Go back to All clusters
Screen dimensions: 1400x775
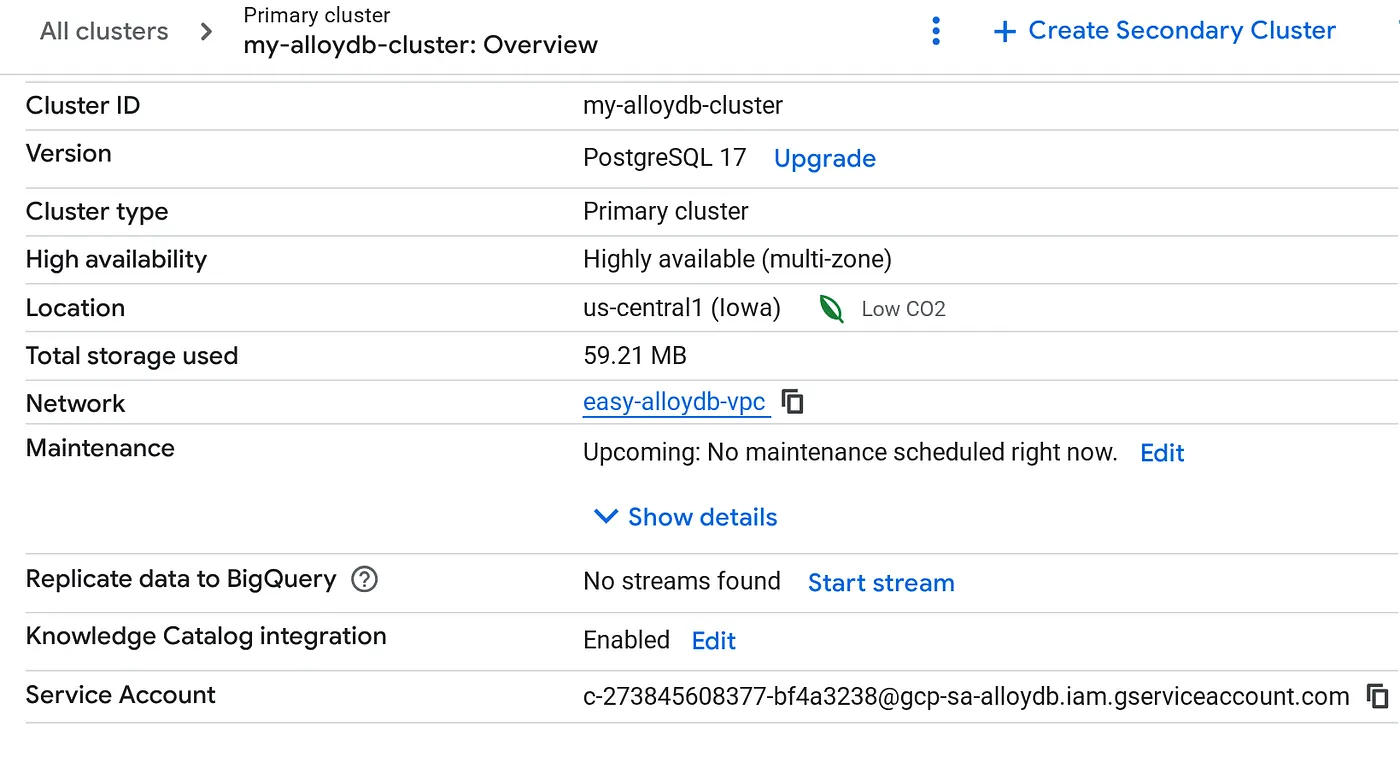click(104, 31)
